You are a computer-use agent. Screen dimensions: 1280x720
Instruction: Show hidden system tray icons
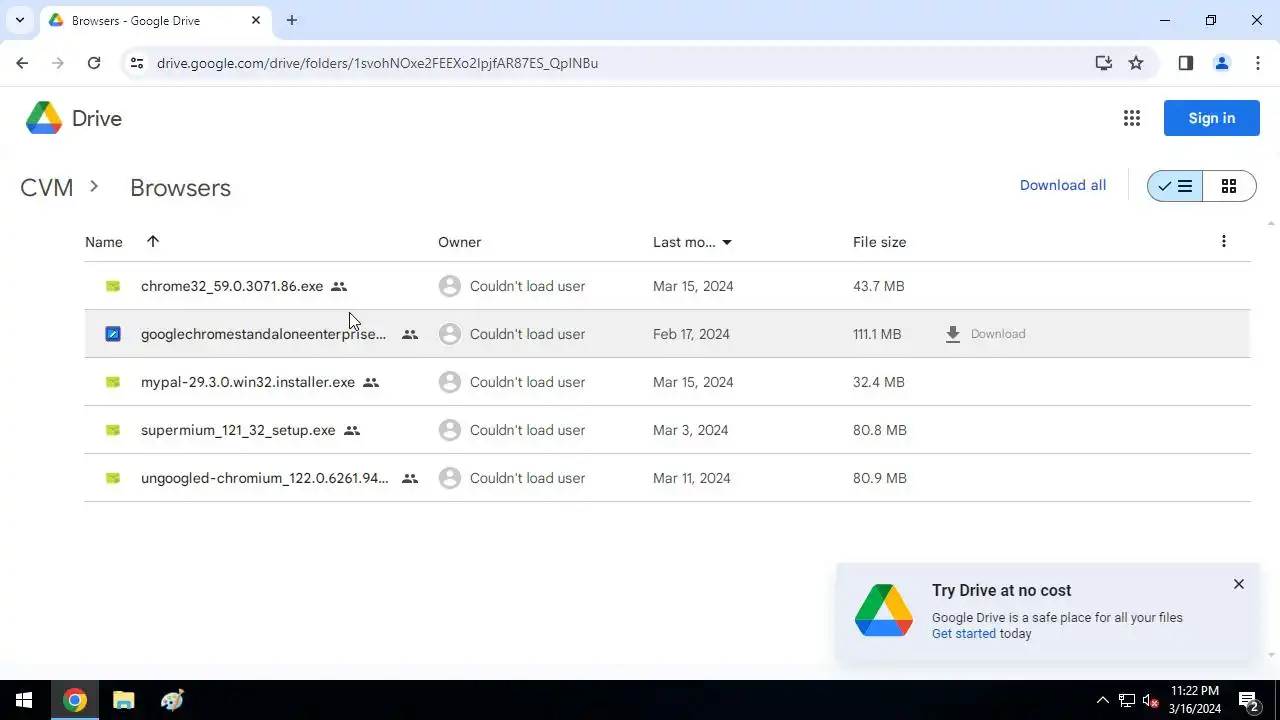(1102, 700)
